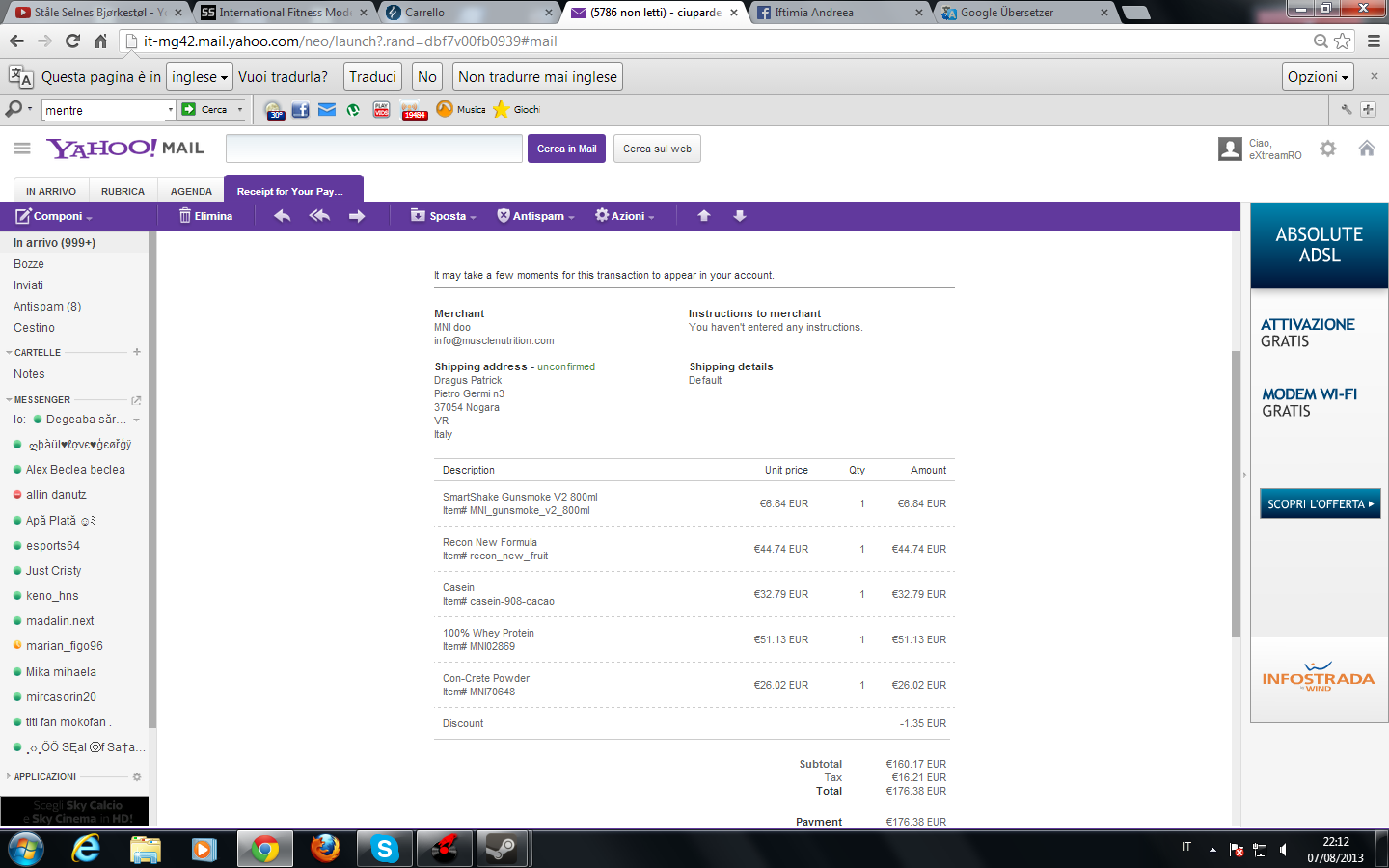Reload the page in Chrome

pos(72,41)
